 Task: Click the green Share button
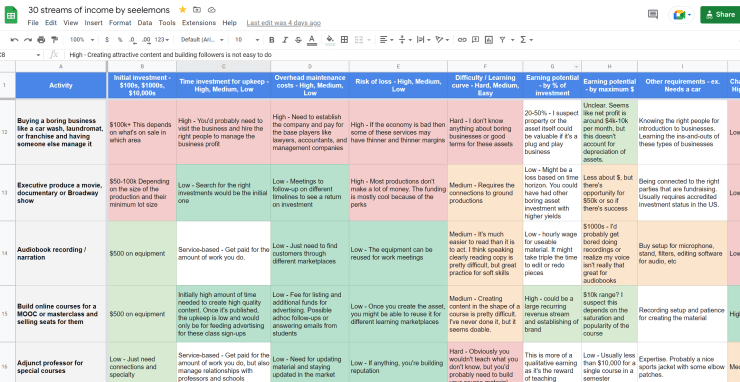click(720, 15)
